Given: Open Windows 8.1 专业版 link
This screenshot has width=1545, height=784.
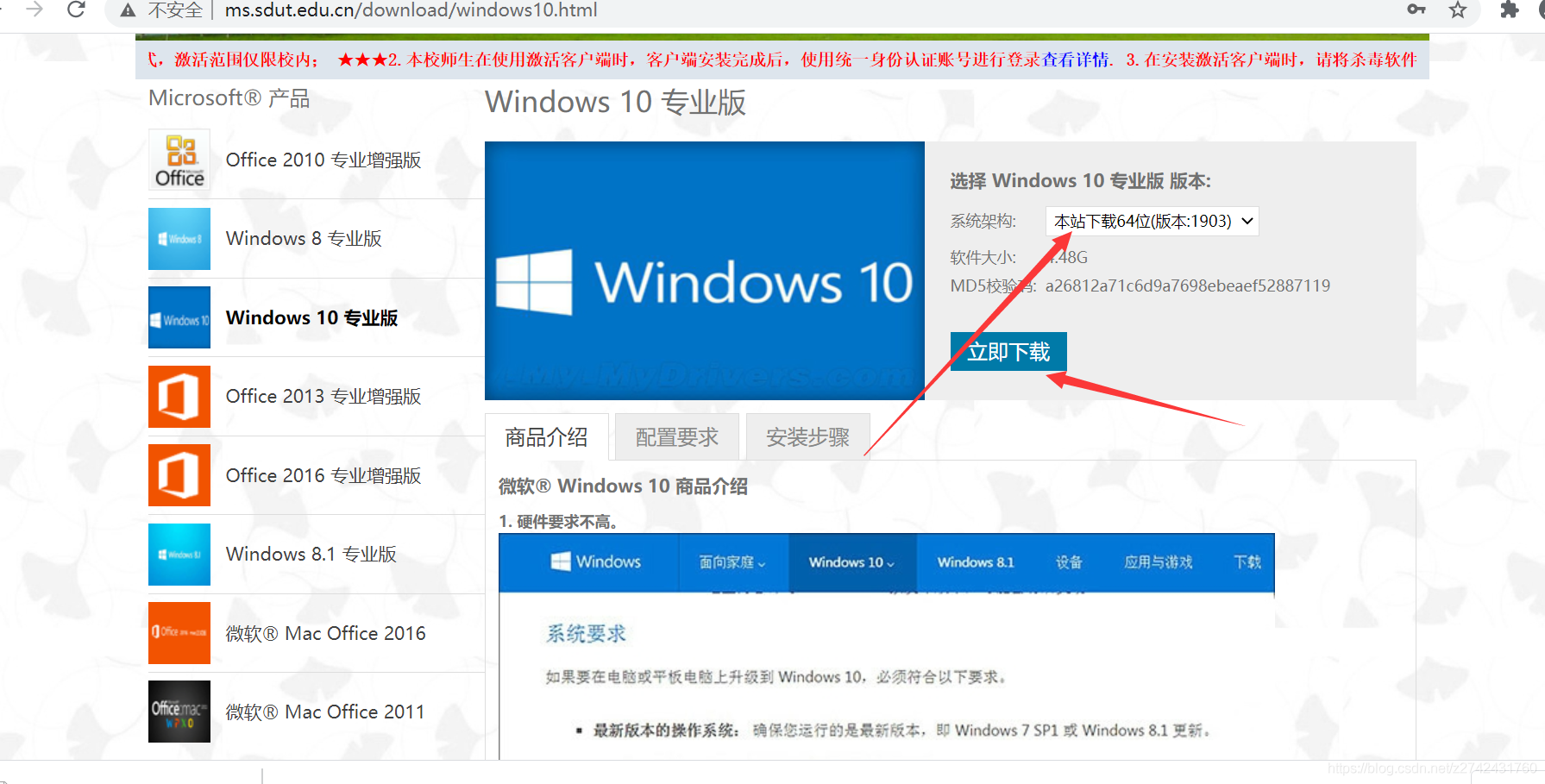Looking at the screenshot, I should [311, 555].
